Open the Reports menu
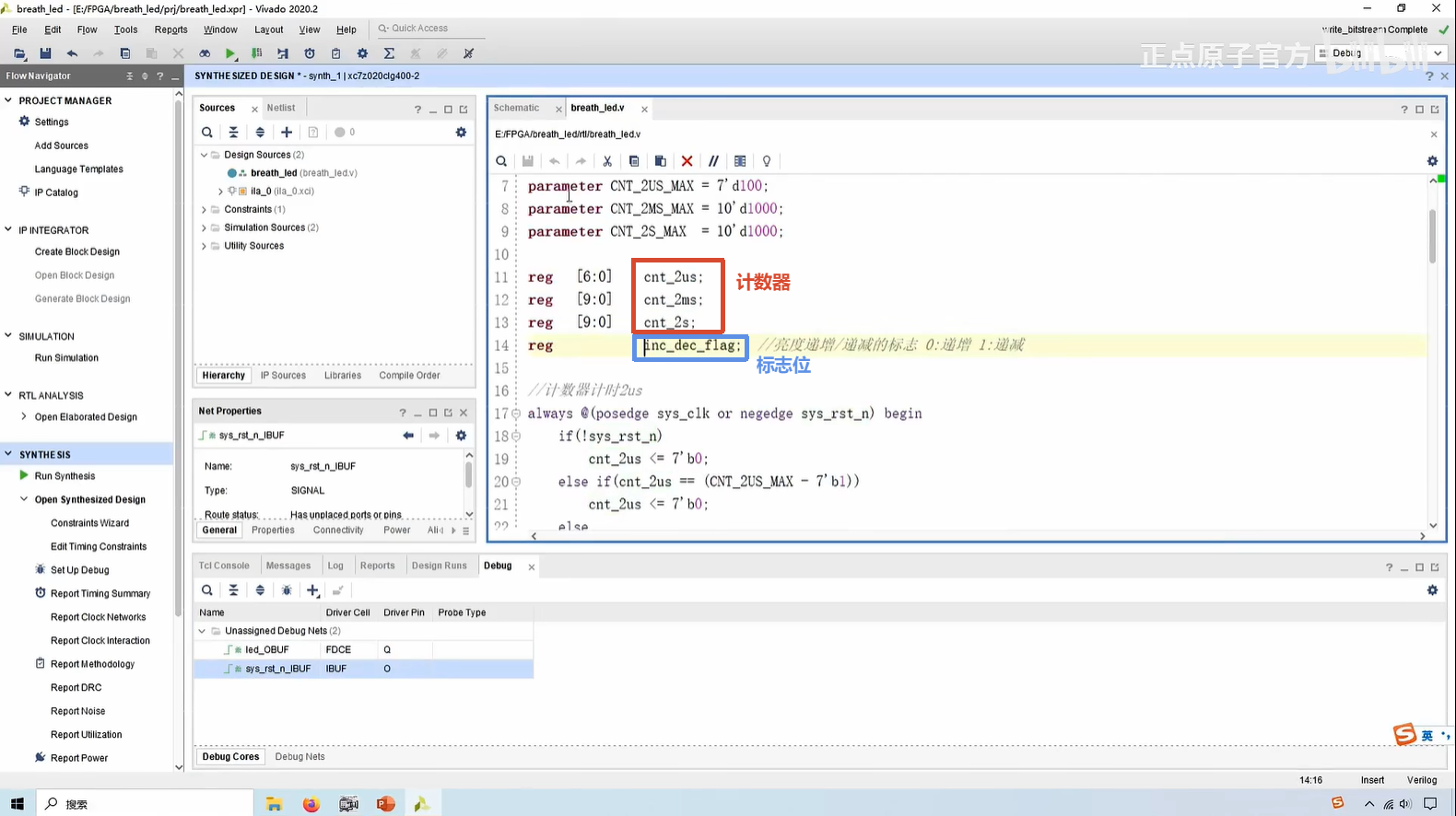The height and width of the screenshot is (816, 1456). click(x=170, y=29)
